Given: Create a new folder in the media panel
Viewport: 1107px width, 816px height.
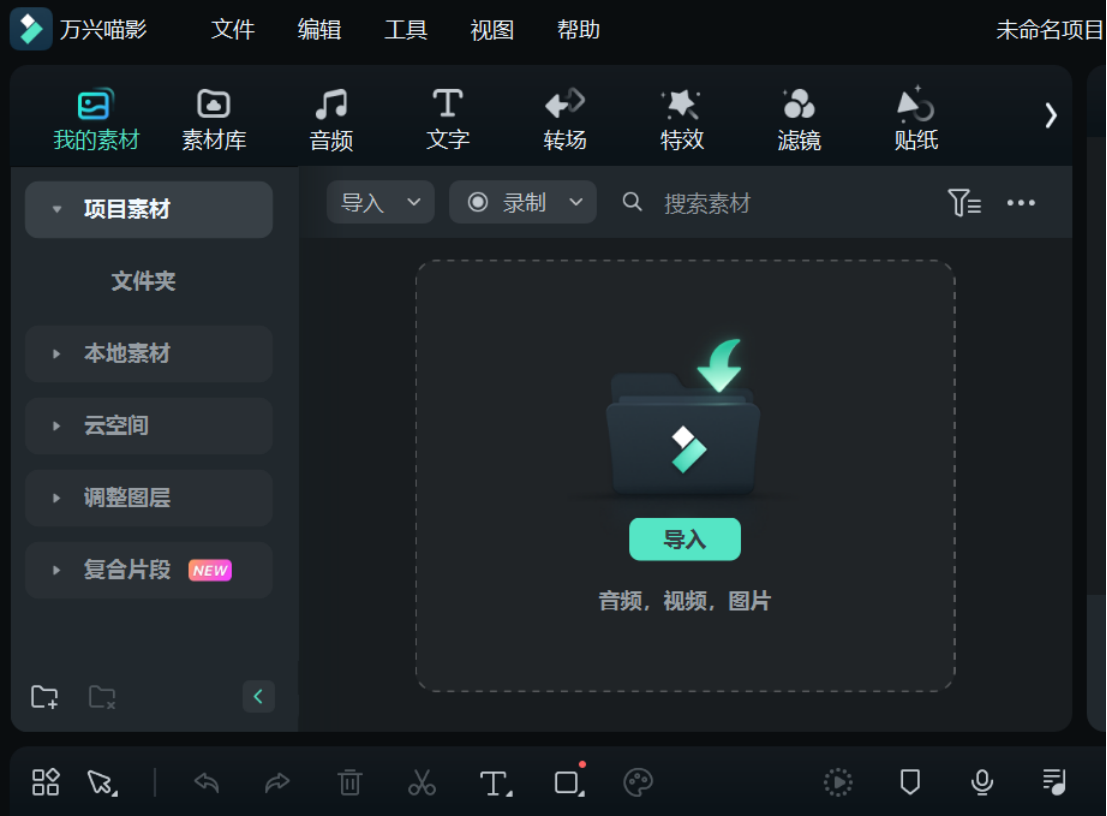Looking at the screenshot, I should [44, 697].
